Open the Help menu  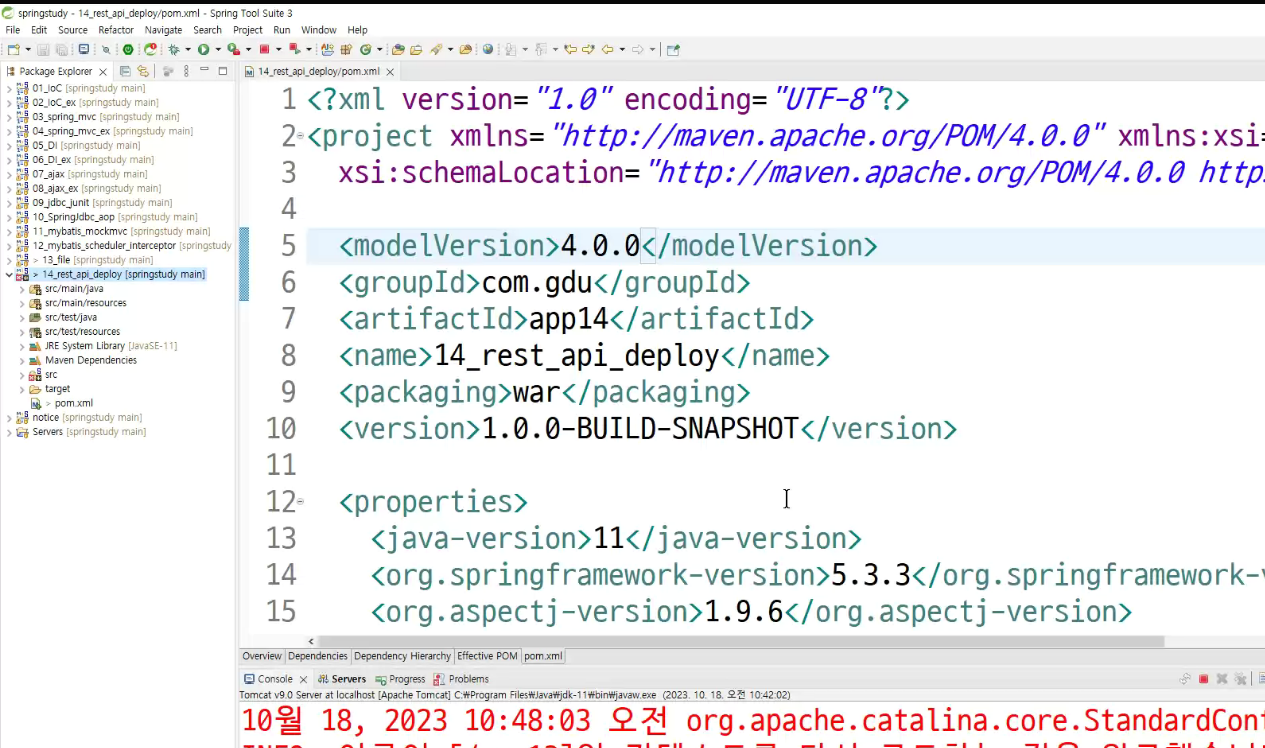[x=358, y=30]
